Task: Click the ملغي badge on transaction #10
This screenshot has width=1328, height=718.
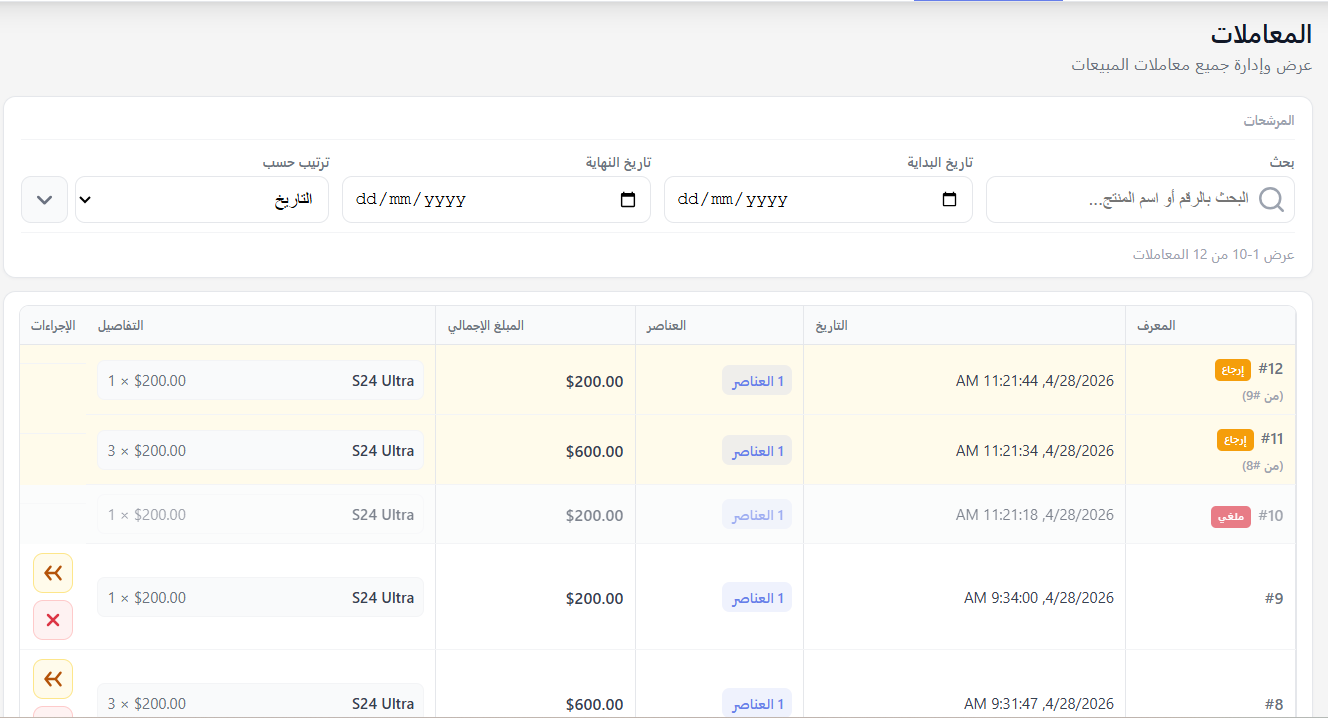Action: (x=1231, y=516)
